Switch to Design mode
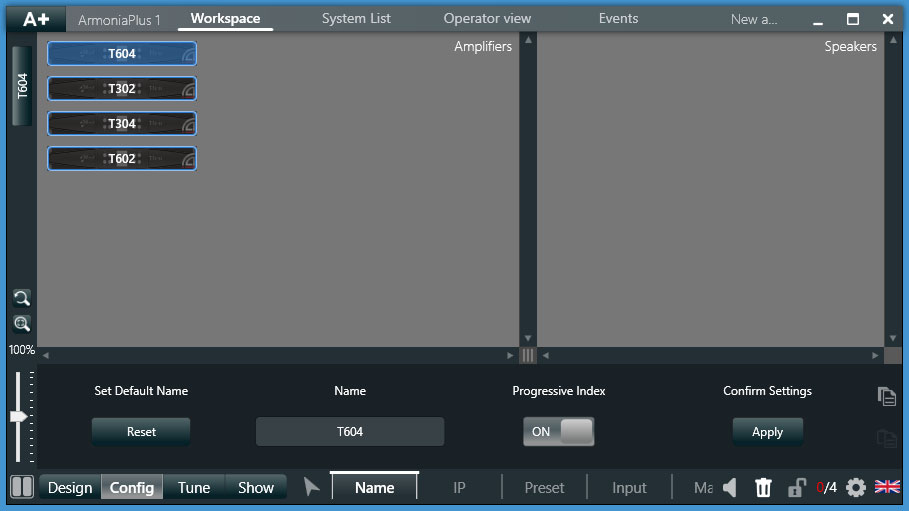 tap(70, 487)
